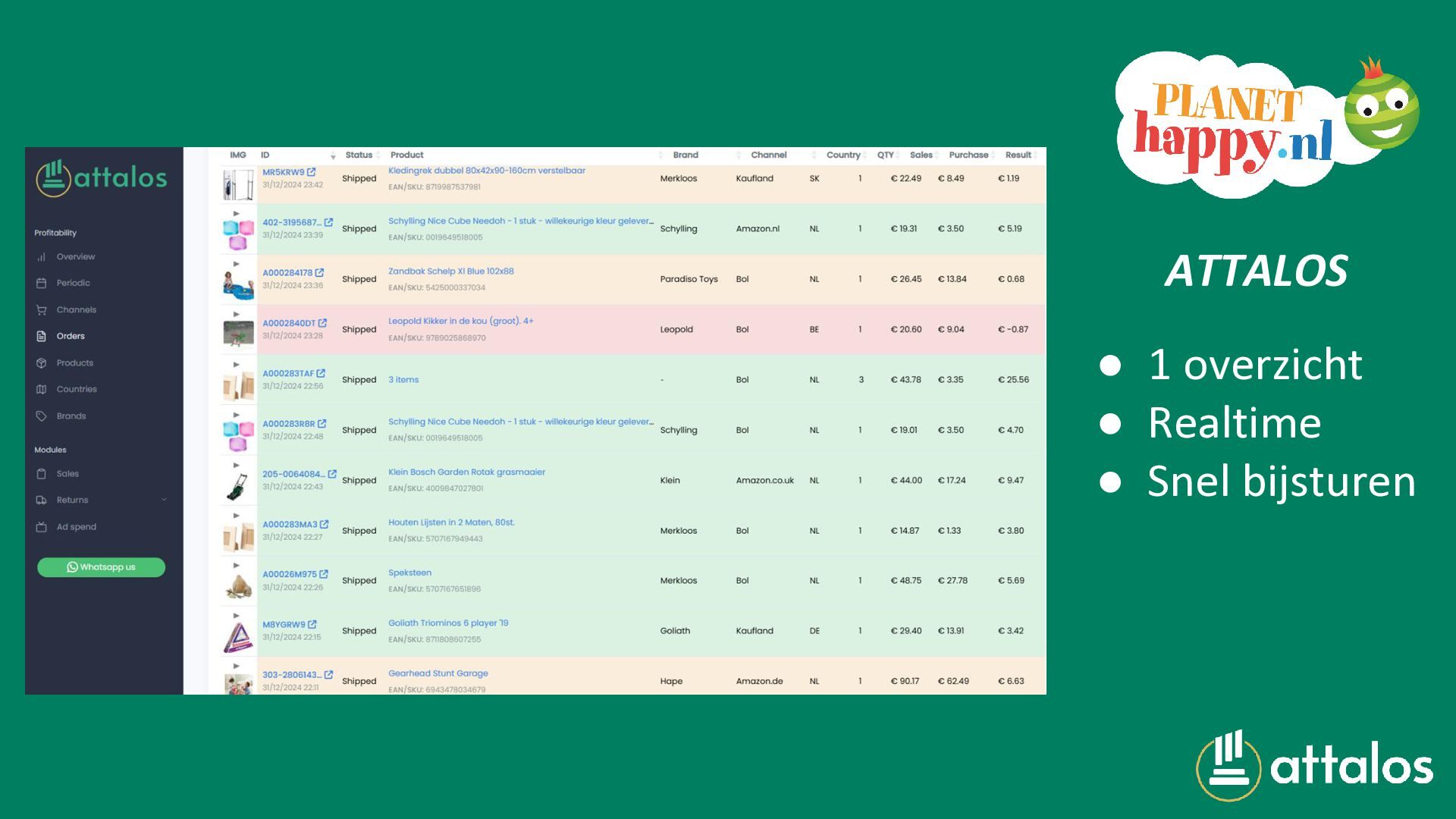
Task: Open the Goliath Triominos 6 player product link
Action: pos(448,623)
